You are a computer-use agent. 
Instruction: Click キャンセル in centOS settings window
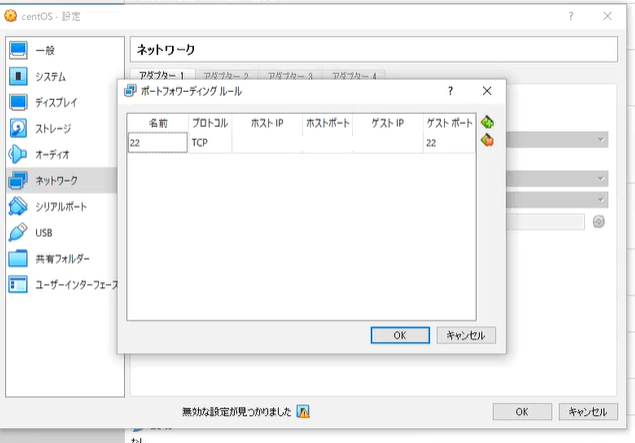(588, 412)
